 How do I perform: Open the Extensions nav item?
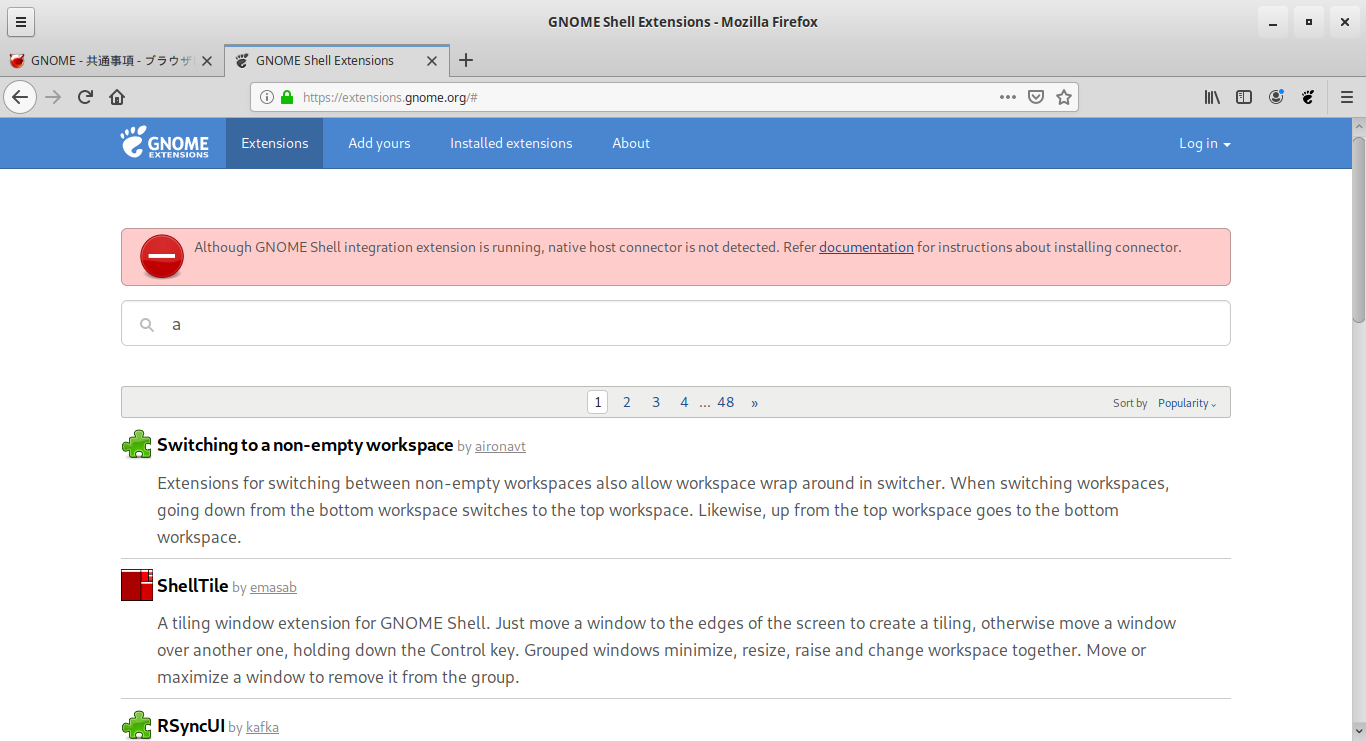pos(275,143)
